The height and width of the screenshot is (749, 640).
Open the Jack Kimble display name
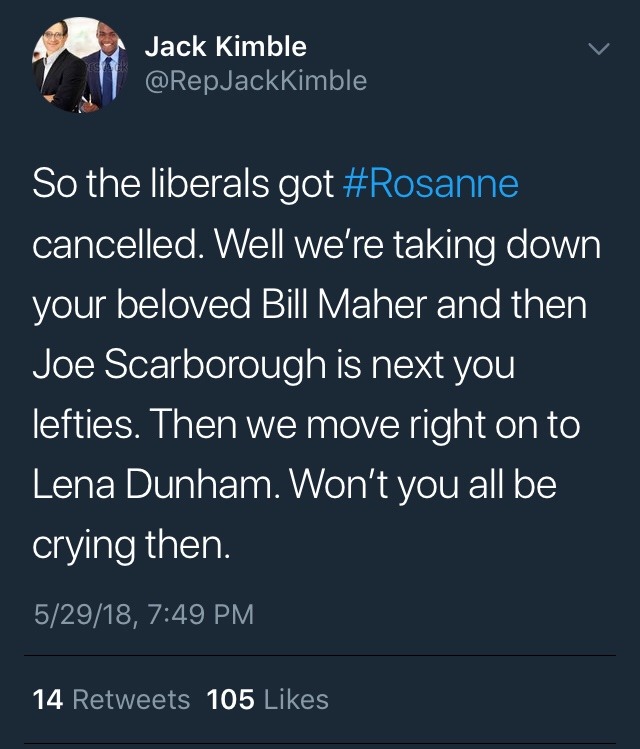225,46
